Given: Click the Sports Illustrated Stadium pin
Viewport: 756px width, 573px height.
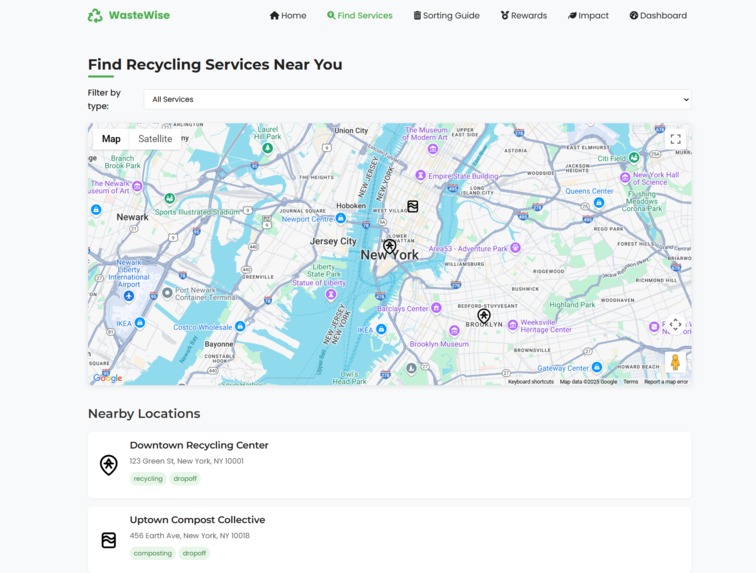Looking at the screenshot, I should [x=170, y=198].
